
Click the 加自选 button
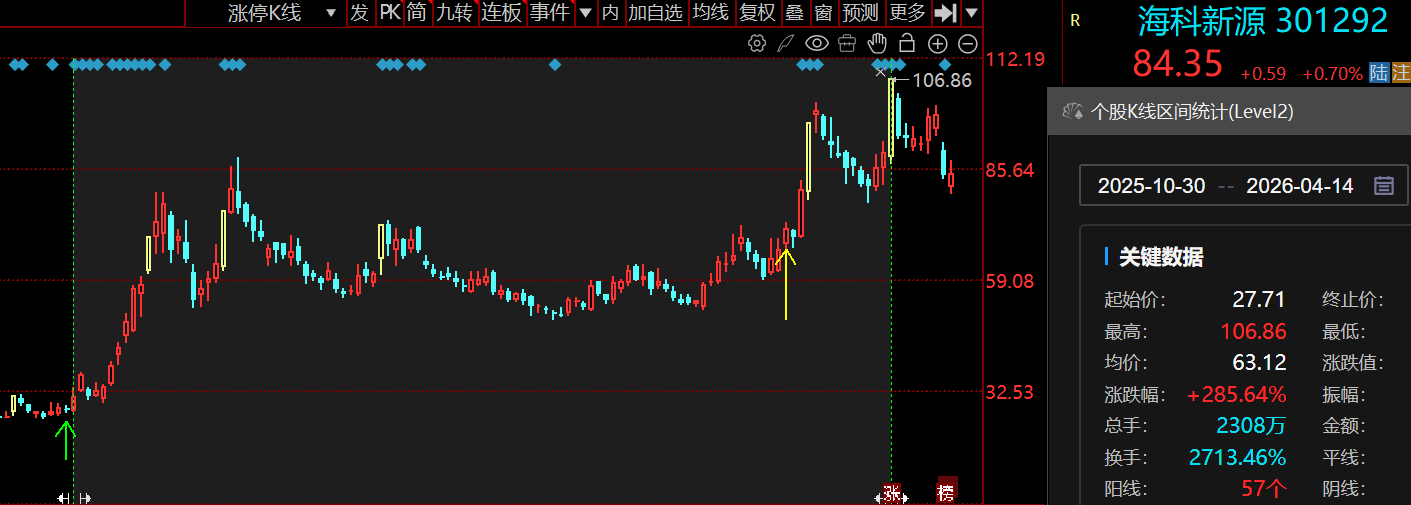point(655,13)
